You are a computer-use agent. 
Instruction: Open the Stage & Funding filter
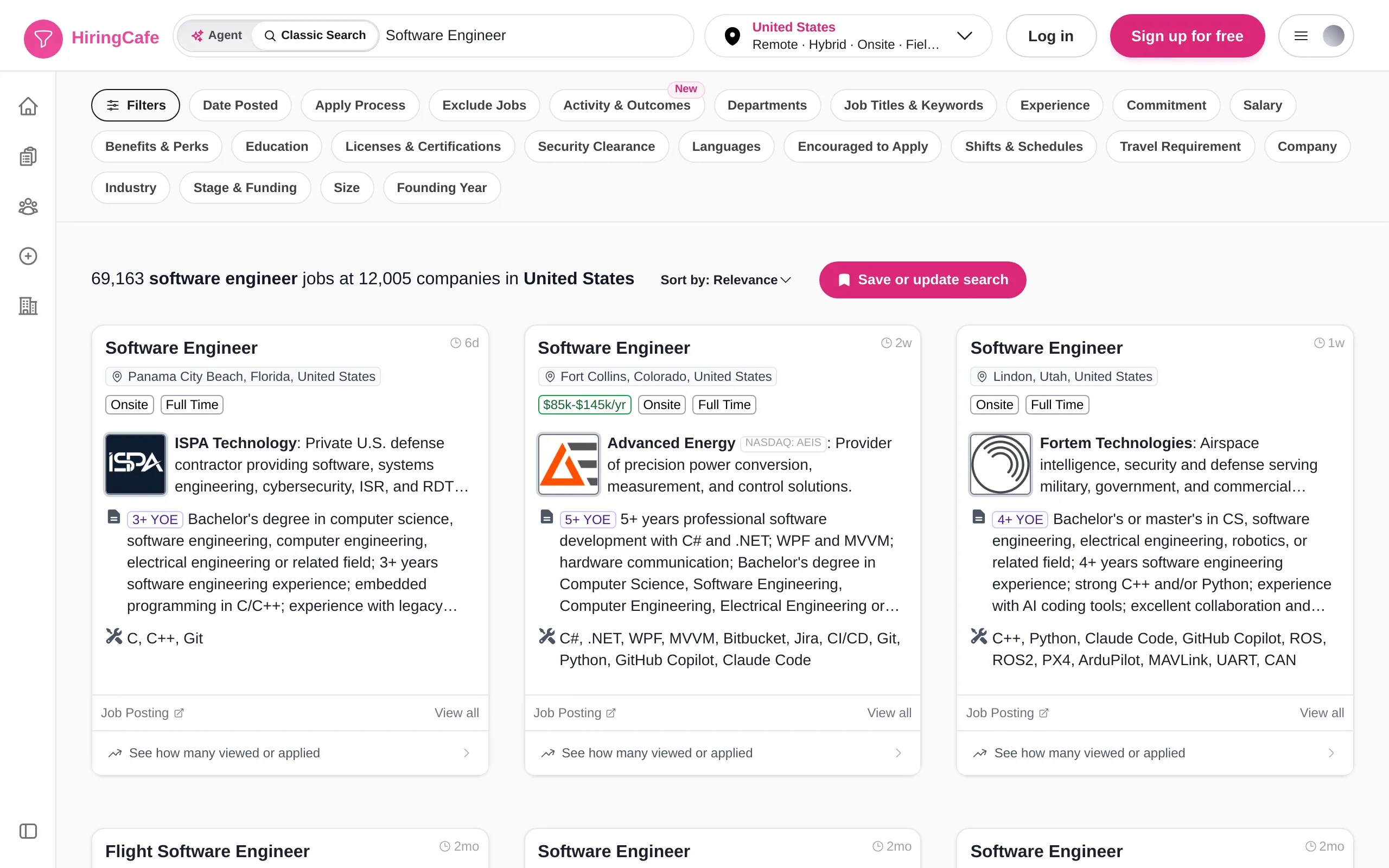(x=245, y=188)
